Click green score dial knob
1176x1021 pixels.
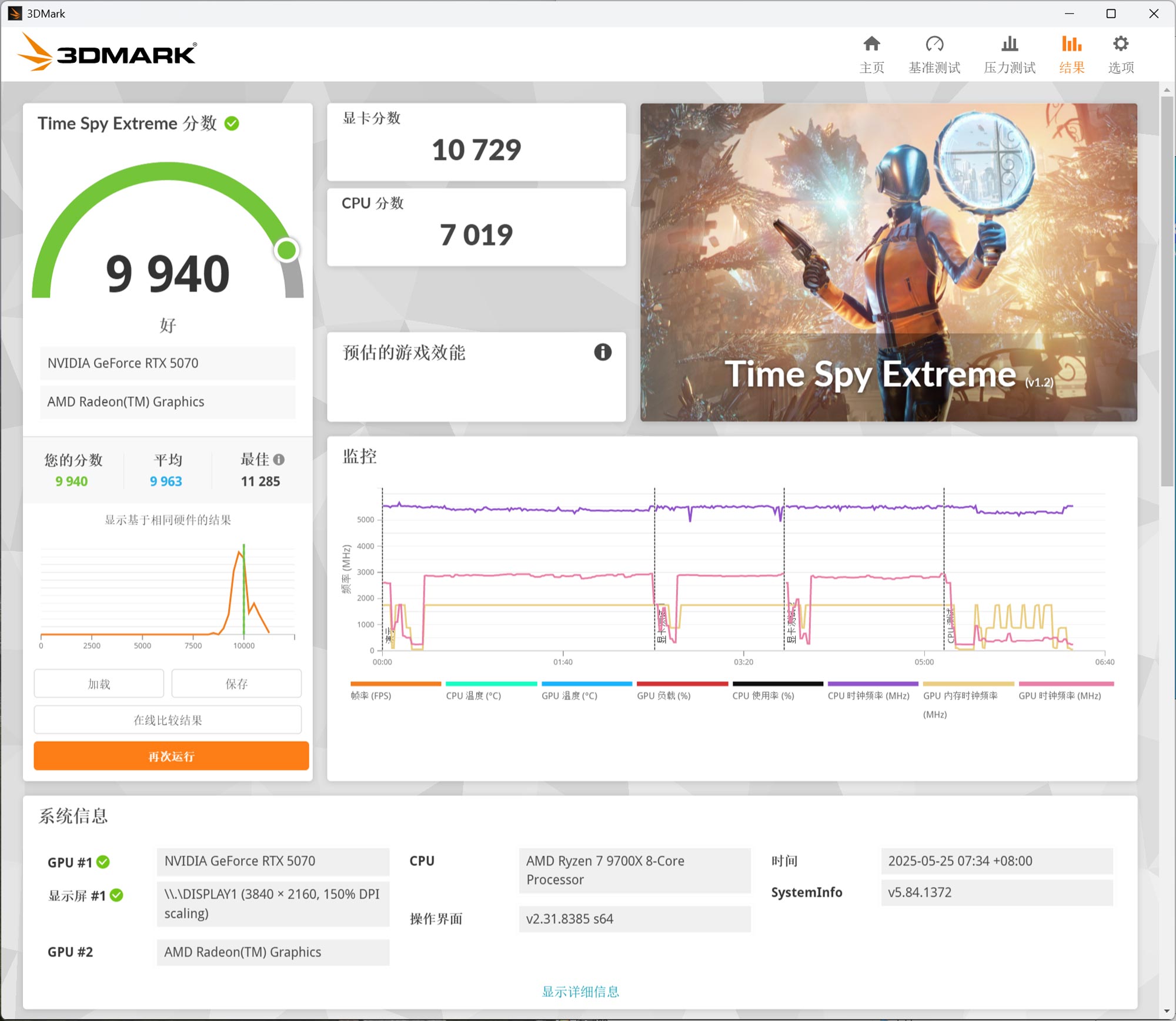(x=287, y=250)
